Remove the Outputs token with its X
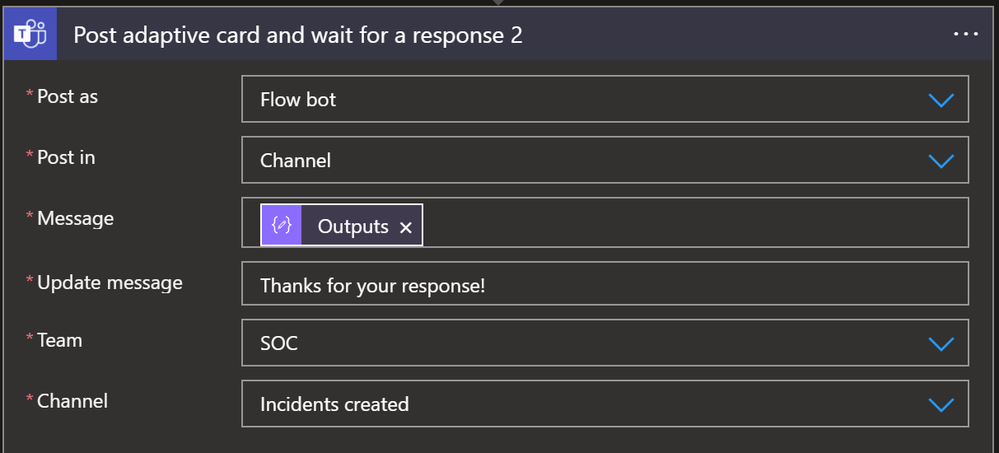Viewport: 999px width, 453px height. pyautogui.click(x=406, y=227)
